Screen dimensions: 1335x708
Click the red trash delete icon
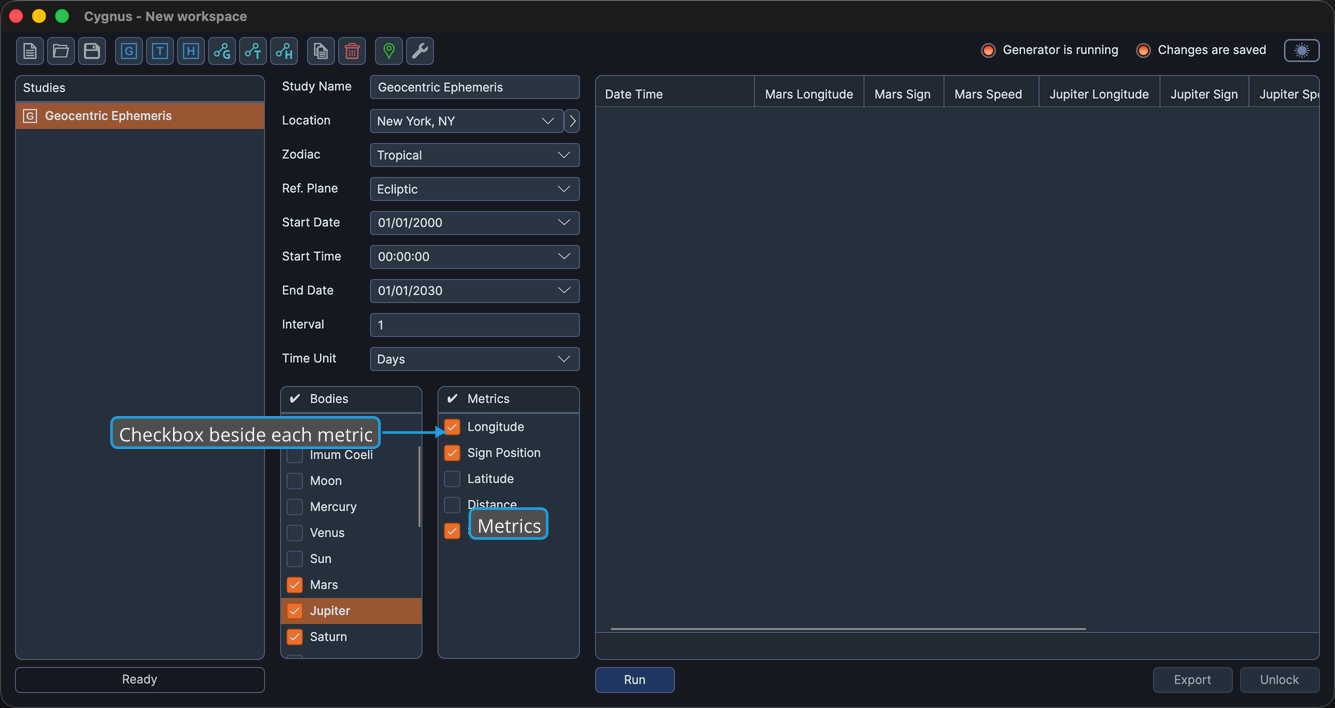tap(352, 51)
